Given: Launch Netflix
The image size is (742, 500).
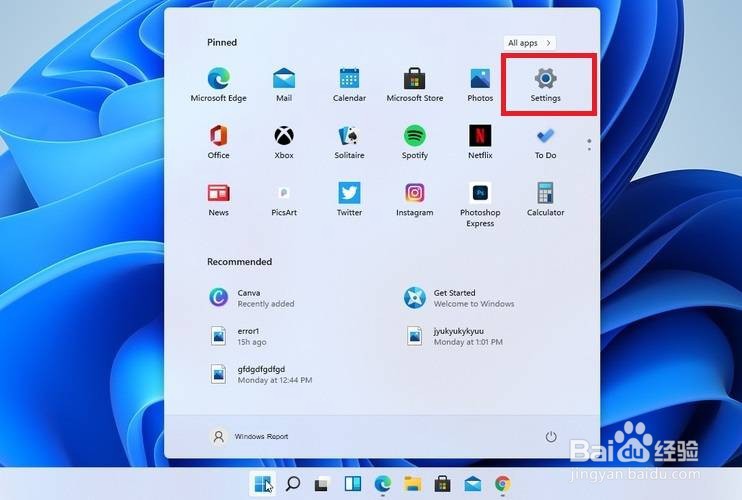Looking at the screenshot, I should [x=480, y=142].
